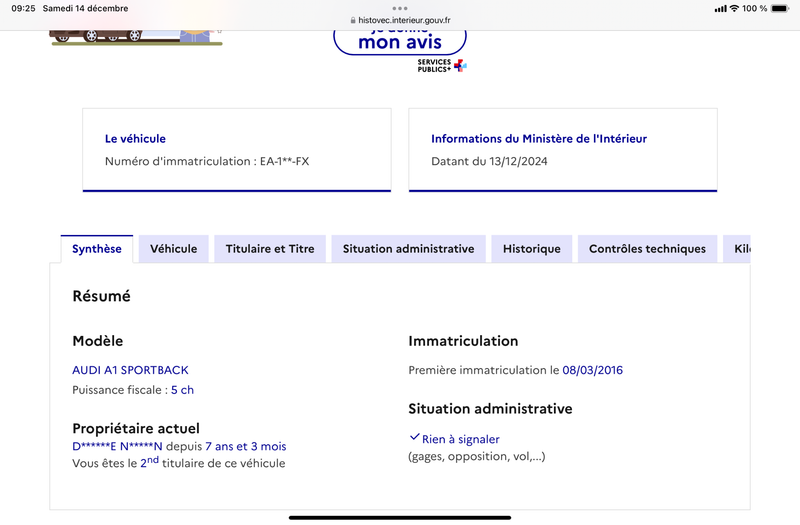Click owner name D******E N*****N
Screen dimensions: 800x525
coord(117,446)
